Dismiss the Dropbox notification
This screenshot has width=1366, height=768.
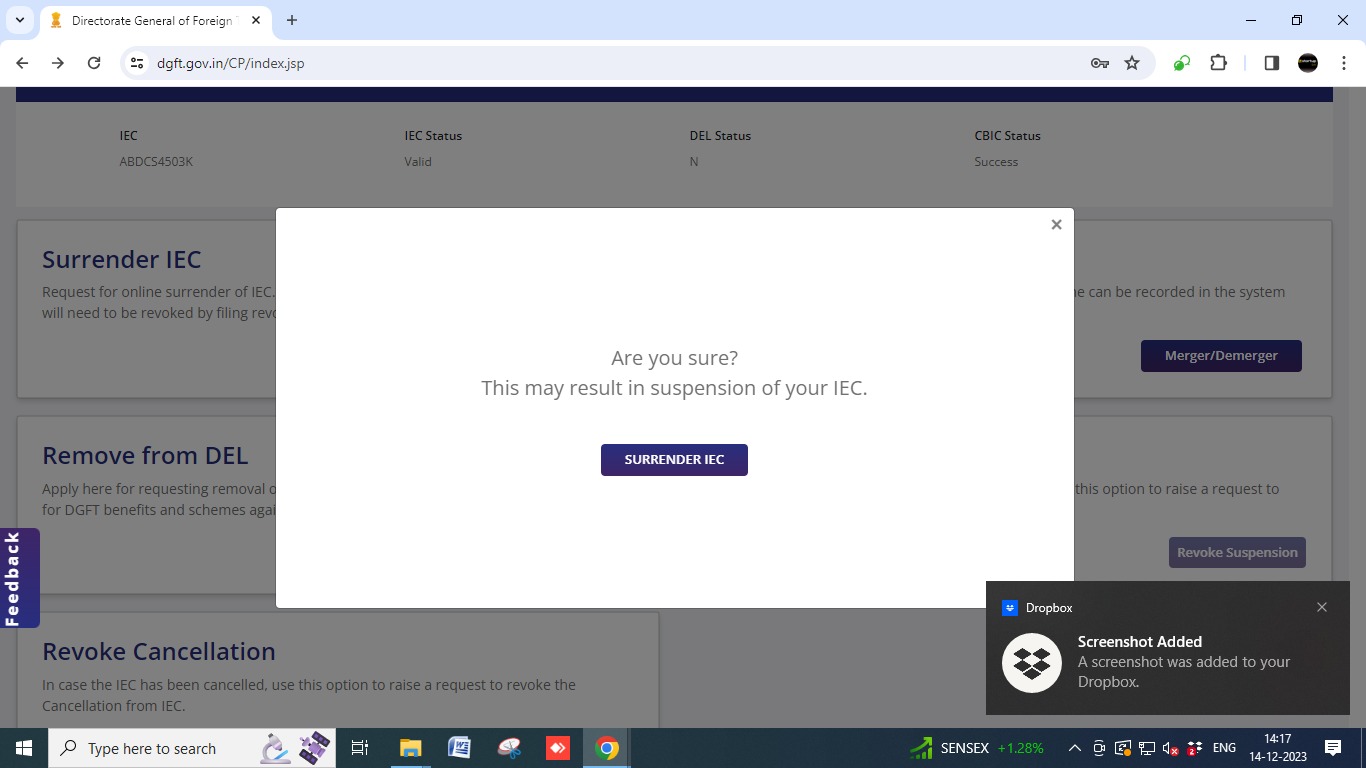[x=1322, y=607]
